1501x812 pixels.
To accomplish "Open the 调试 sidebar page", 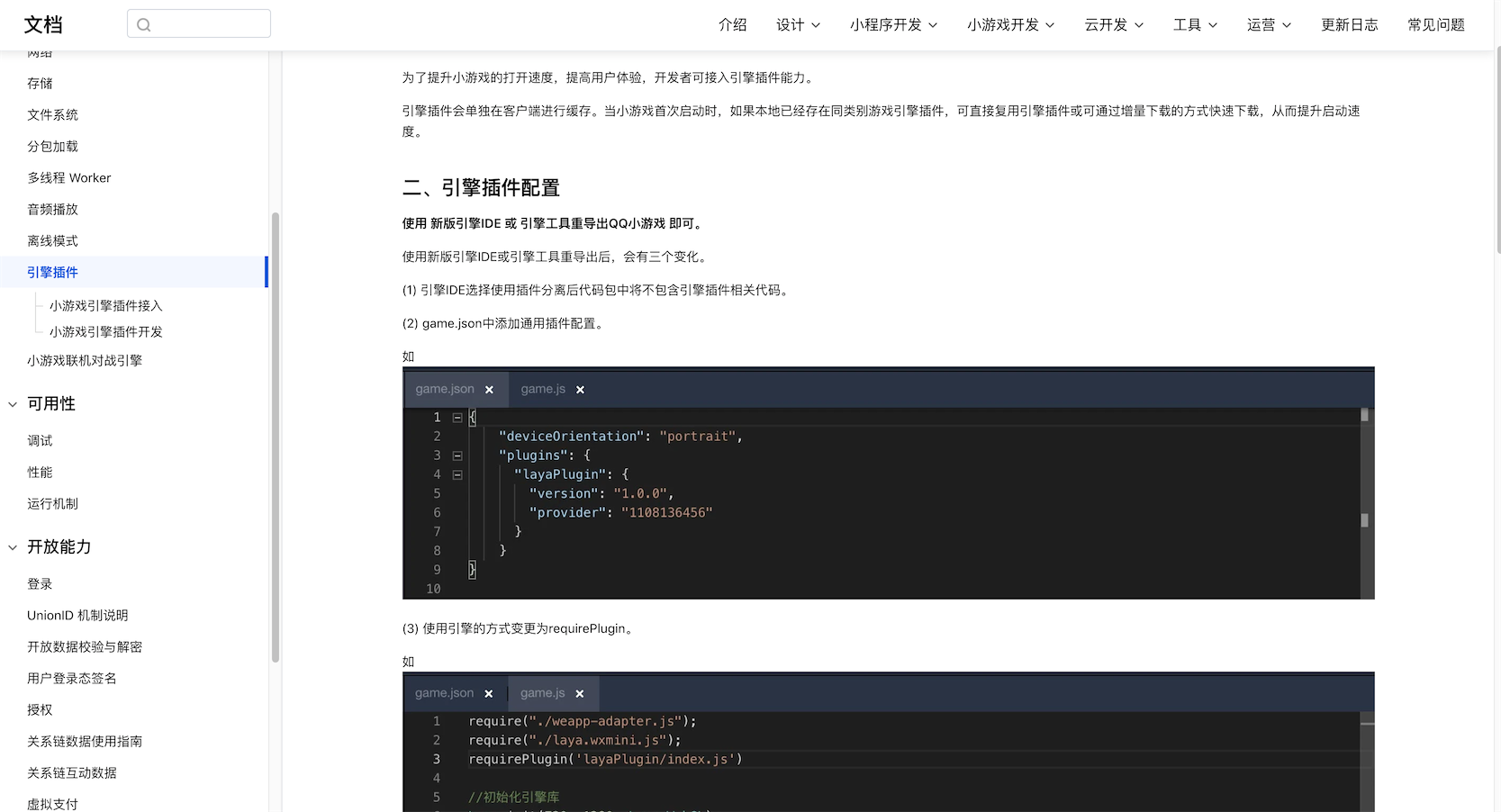I will click(40, 440).
